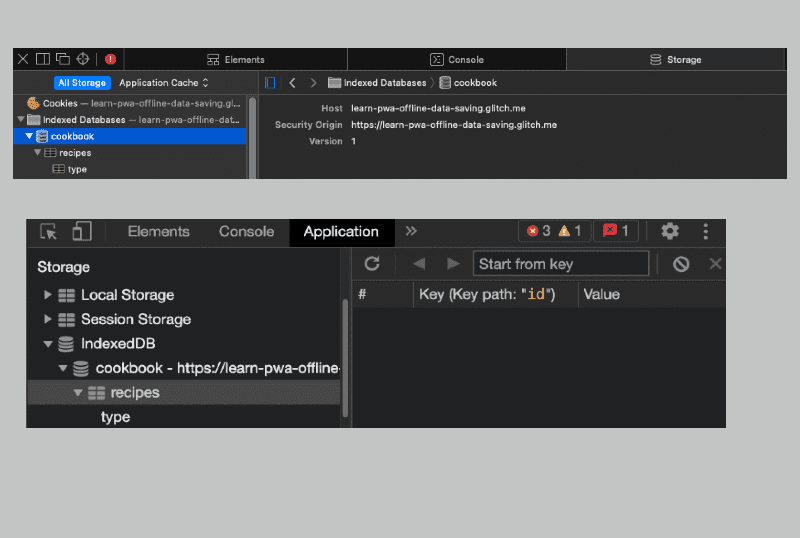Expand the Session Storage section
This screenshot has width=800, height=538.
coord(47,320)
